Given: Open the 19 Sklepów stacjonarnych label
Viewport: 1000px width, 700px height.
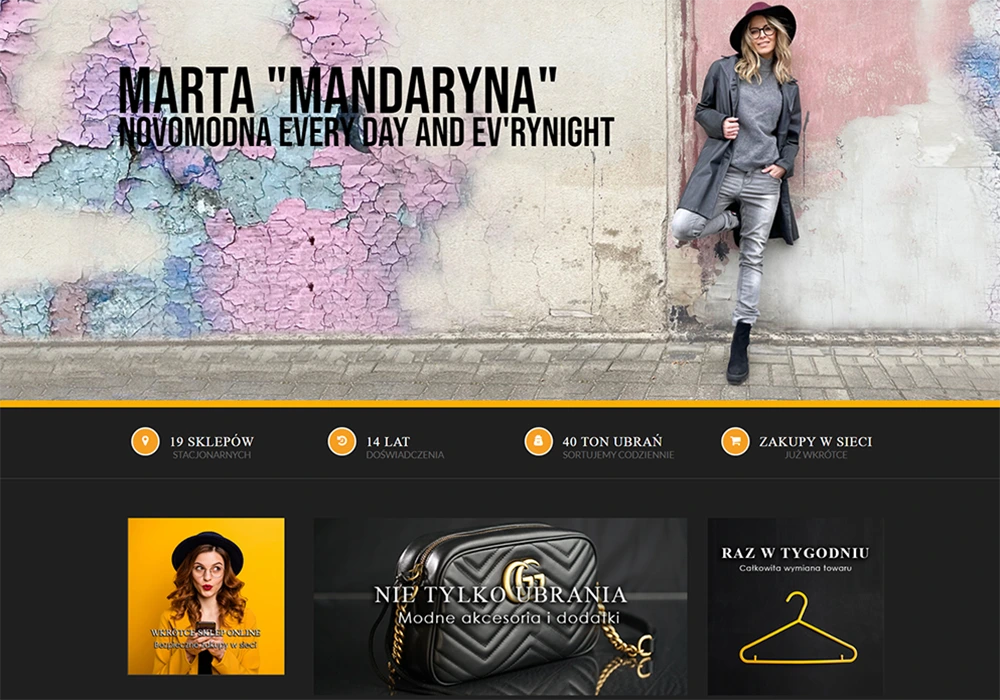Looking at the screenshot, I should coord(212,447).
